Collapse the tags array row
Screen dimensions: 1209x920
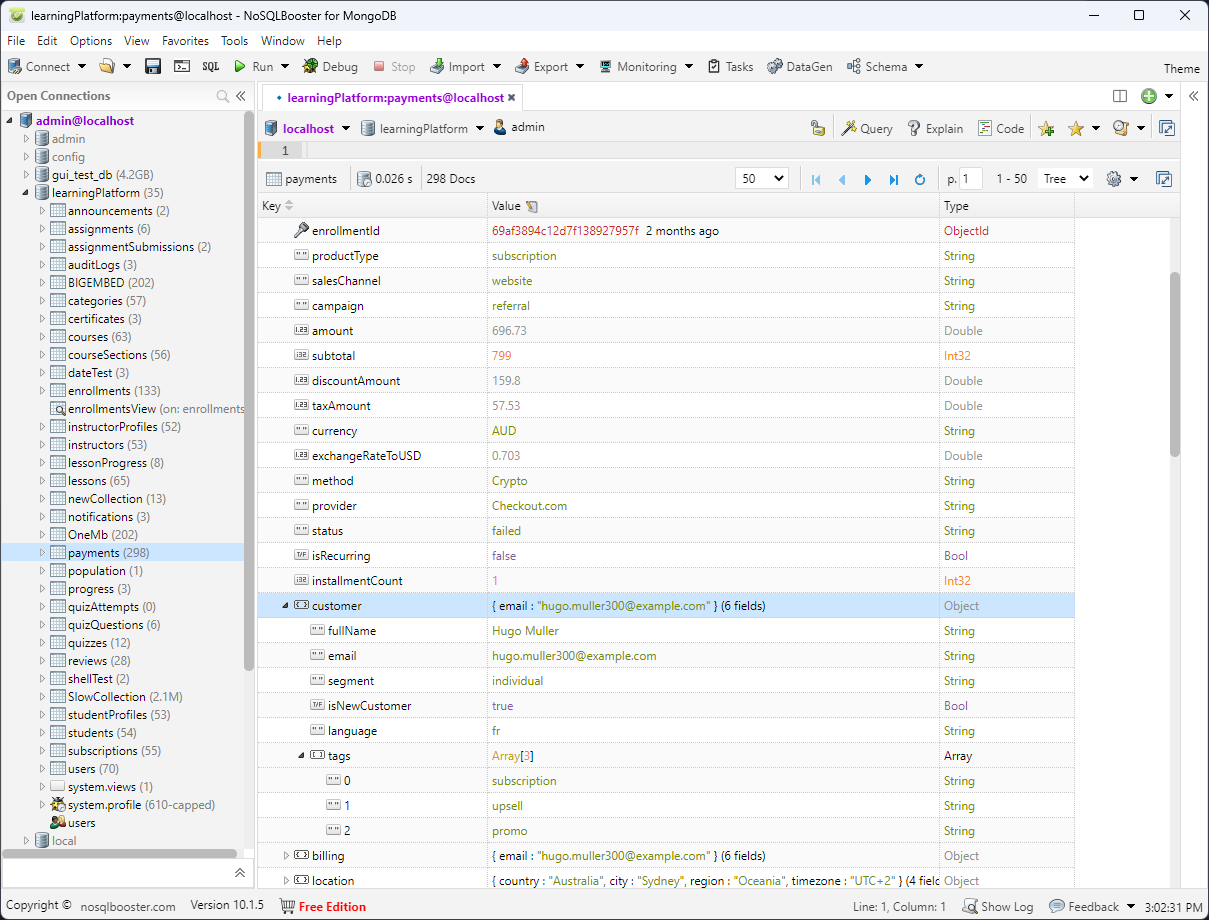tap(302, 755)
